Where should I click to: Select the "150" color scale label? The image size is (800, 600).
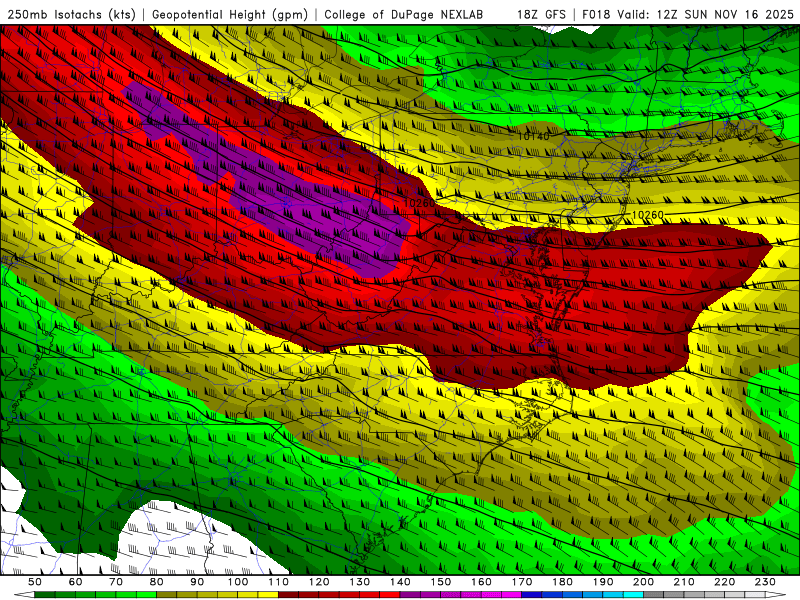pos(441,582)
